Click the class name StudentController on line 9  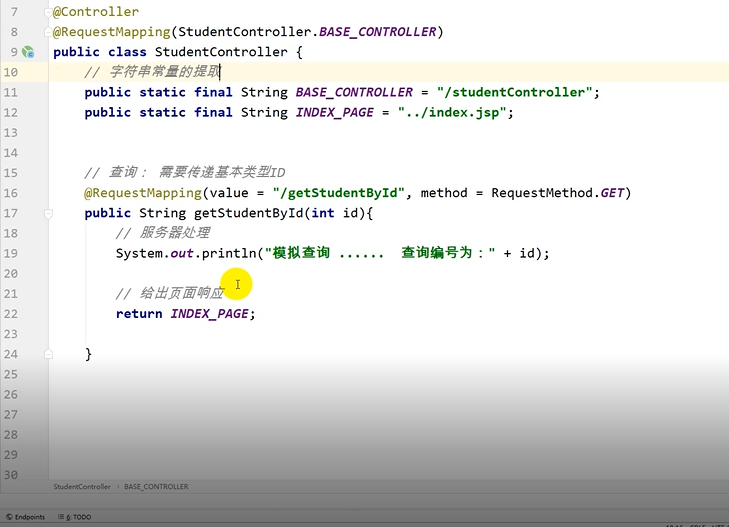[221, 52]
